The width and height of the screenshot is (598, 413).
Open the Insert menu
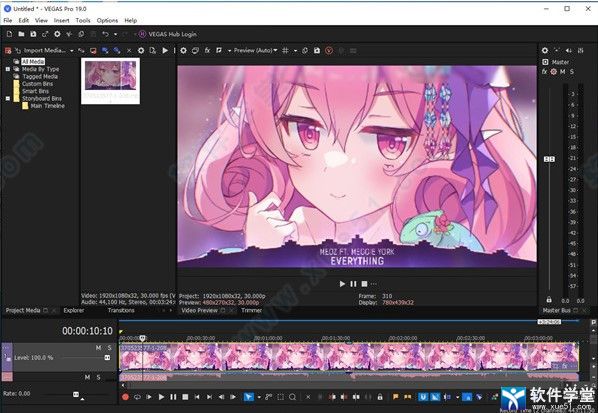(x=61, y=21)
